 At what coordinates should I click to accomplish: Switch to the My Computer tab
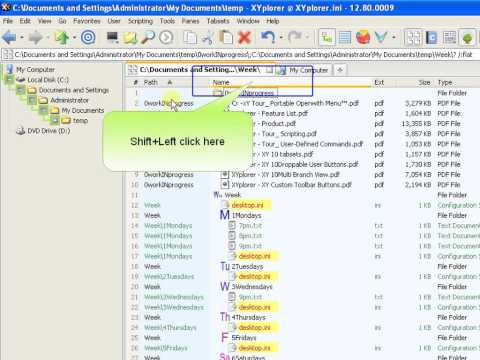(304, 70)
